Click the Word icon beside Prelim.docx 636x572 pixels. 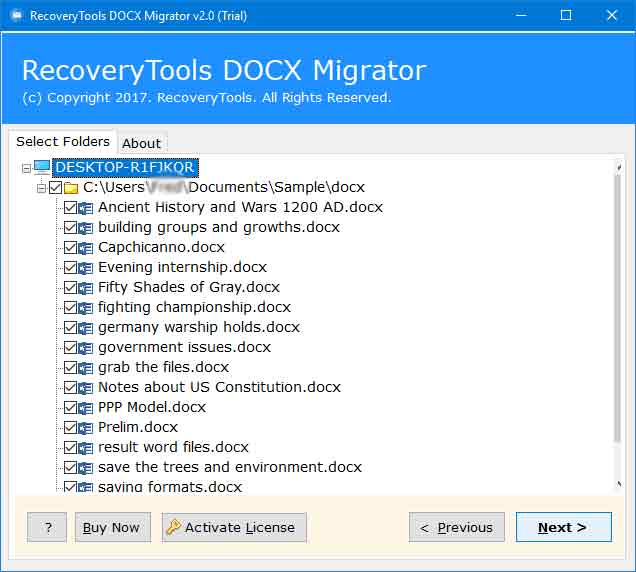coord(85,428)
